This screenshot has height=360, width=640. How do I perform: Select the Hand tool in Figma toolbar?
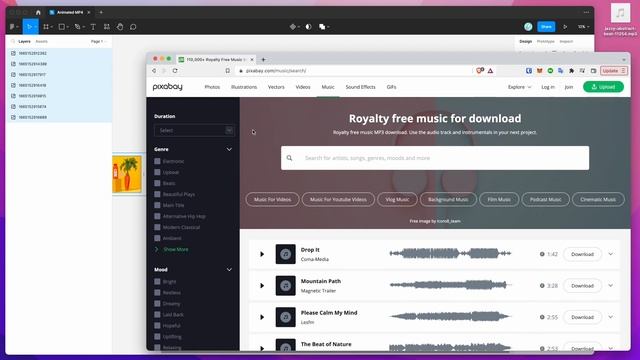pos(120,27)
